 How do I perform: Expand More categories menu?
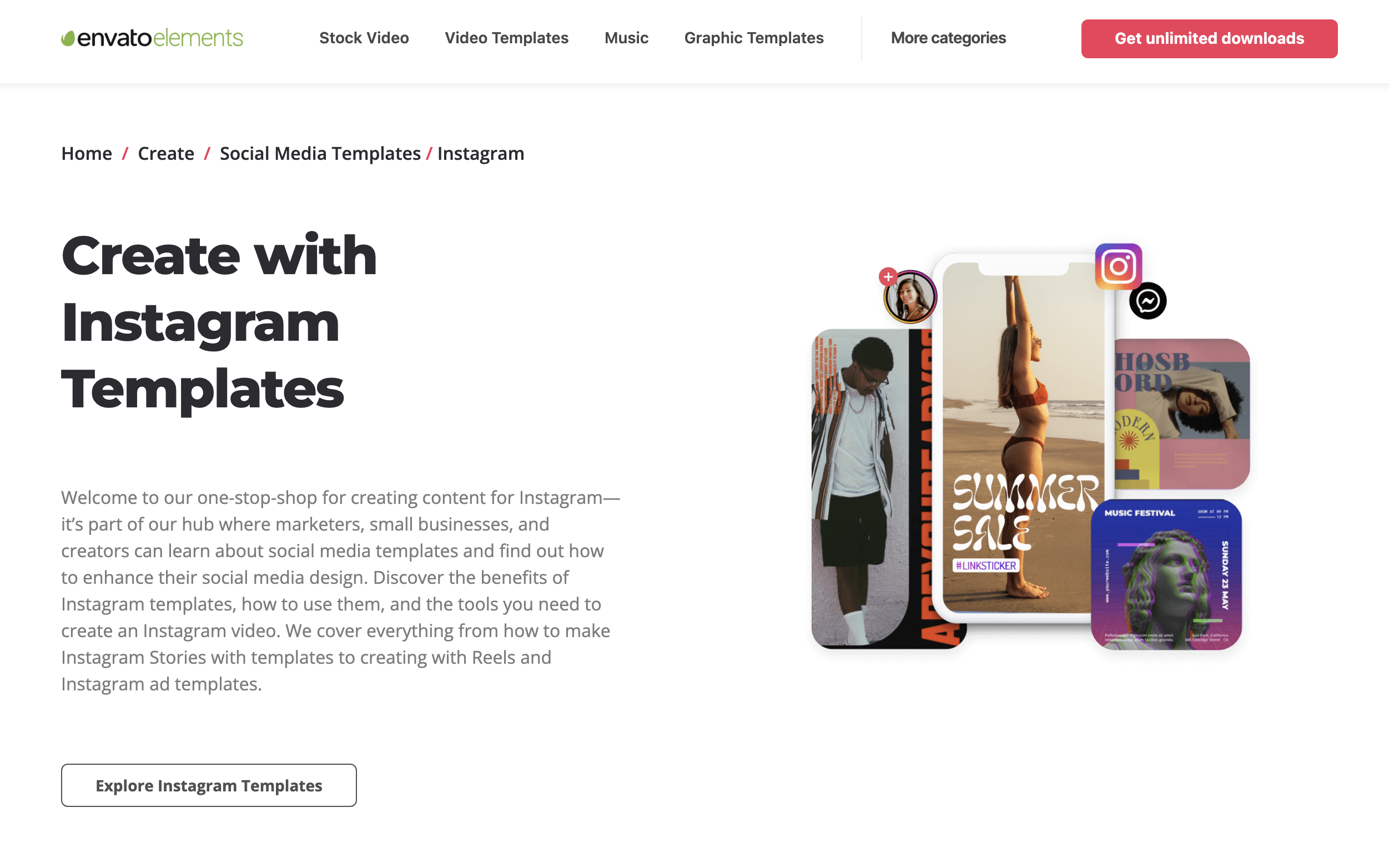click(x=948, y=38)
